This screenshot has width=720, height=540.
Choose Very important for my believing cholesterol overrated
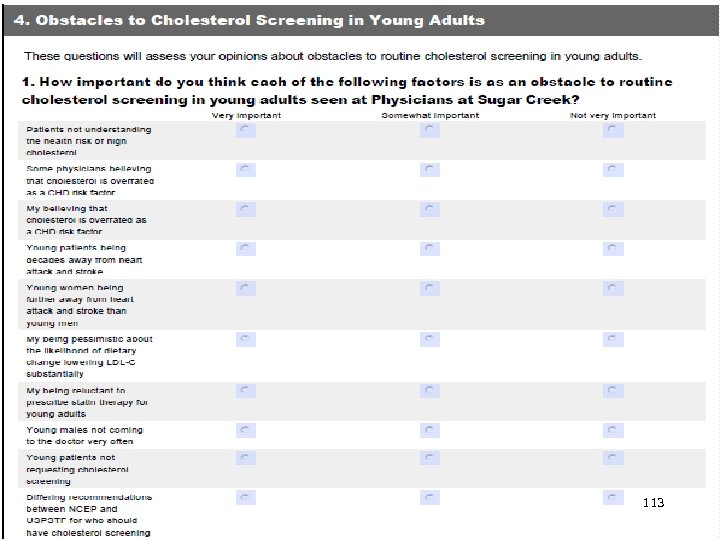point(244,209)
